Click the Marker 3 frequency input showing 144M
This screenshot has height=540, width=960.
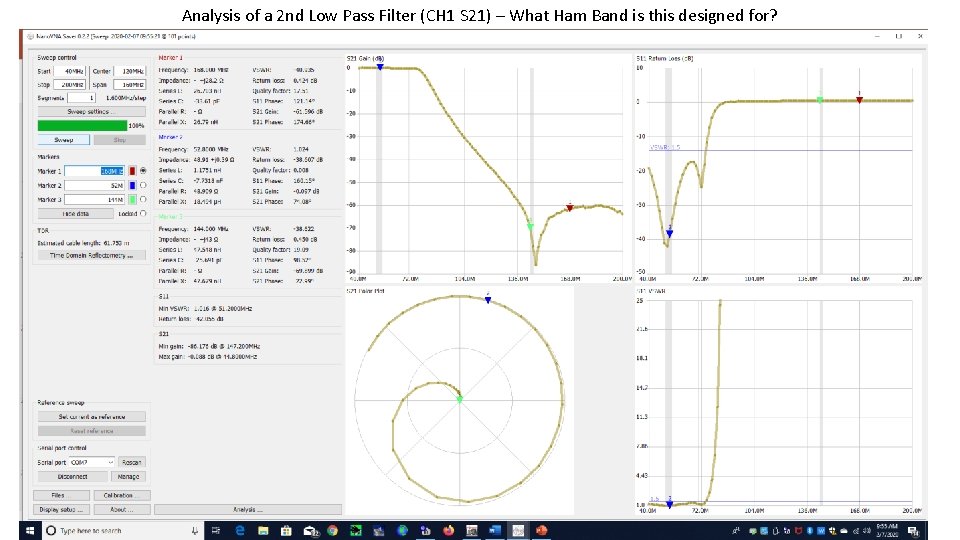pyautogui.click(x=94, y=199)
